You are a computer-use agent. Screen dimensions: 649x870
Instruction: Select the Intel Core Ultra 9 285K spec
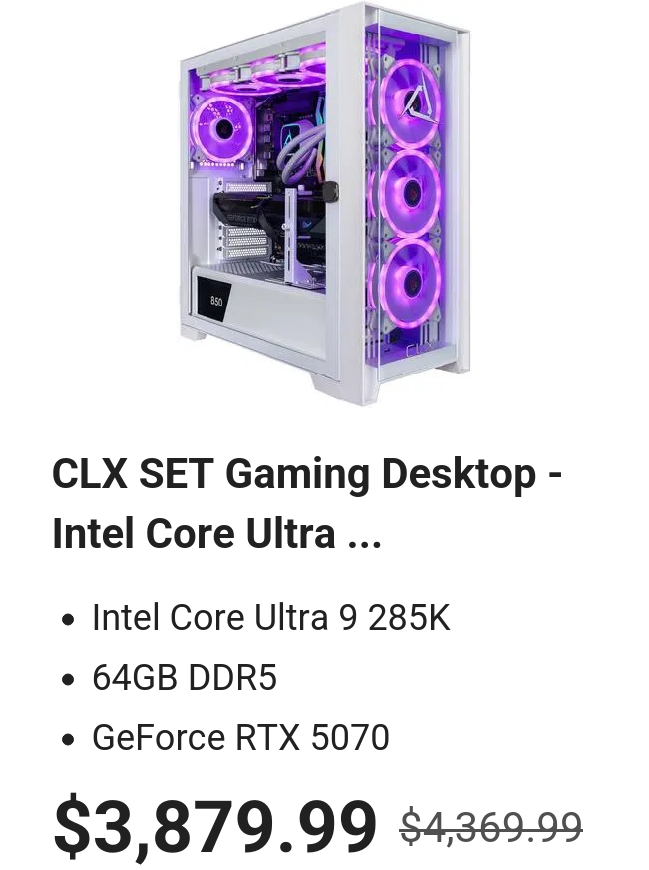point(271,617)
